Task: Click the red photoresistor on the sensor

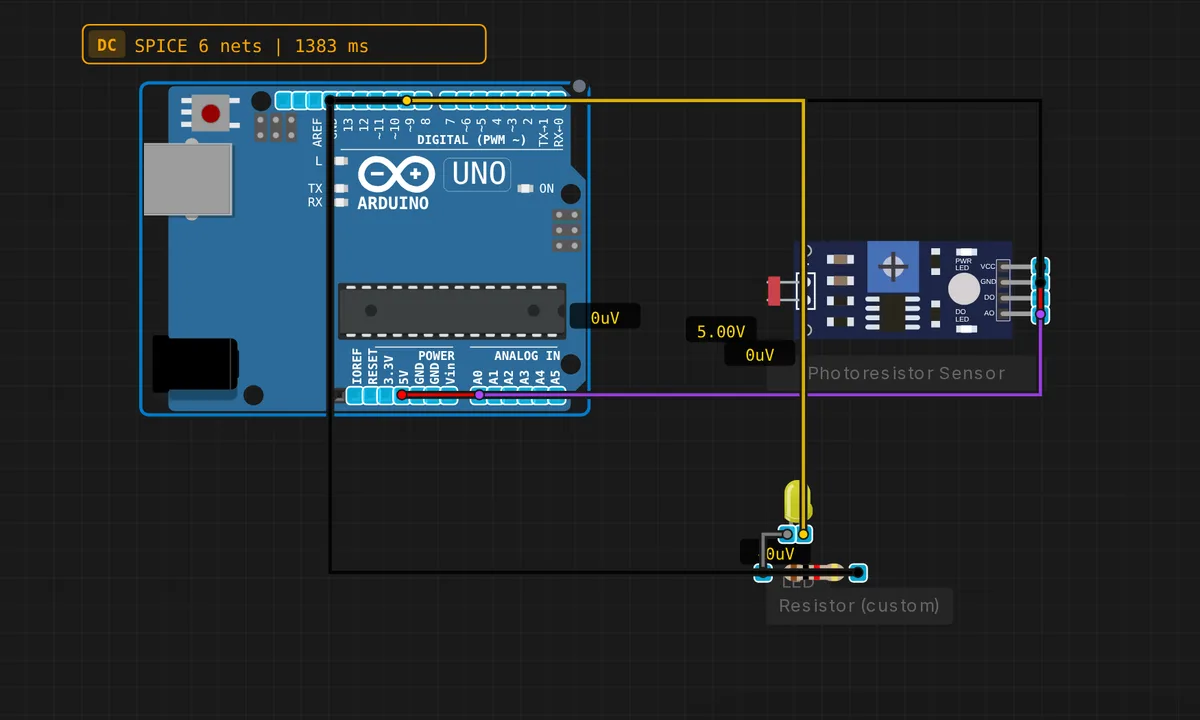Action: (x=773, y=291)
